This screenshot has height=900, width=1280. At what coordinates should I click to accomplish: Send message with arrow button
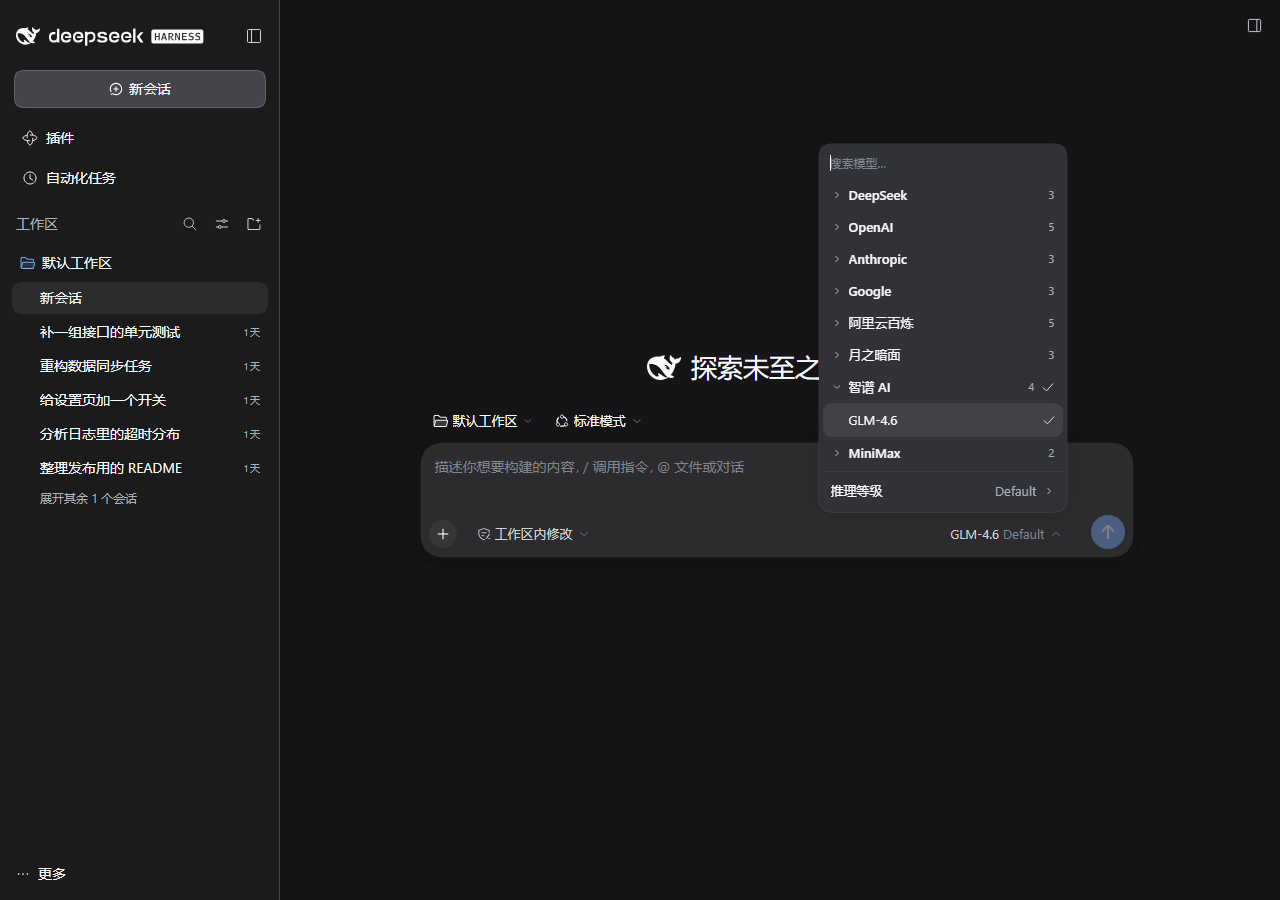(1108, 532)
